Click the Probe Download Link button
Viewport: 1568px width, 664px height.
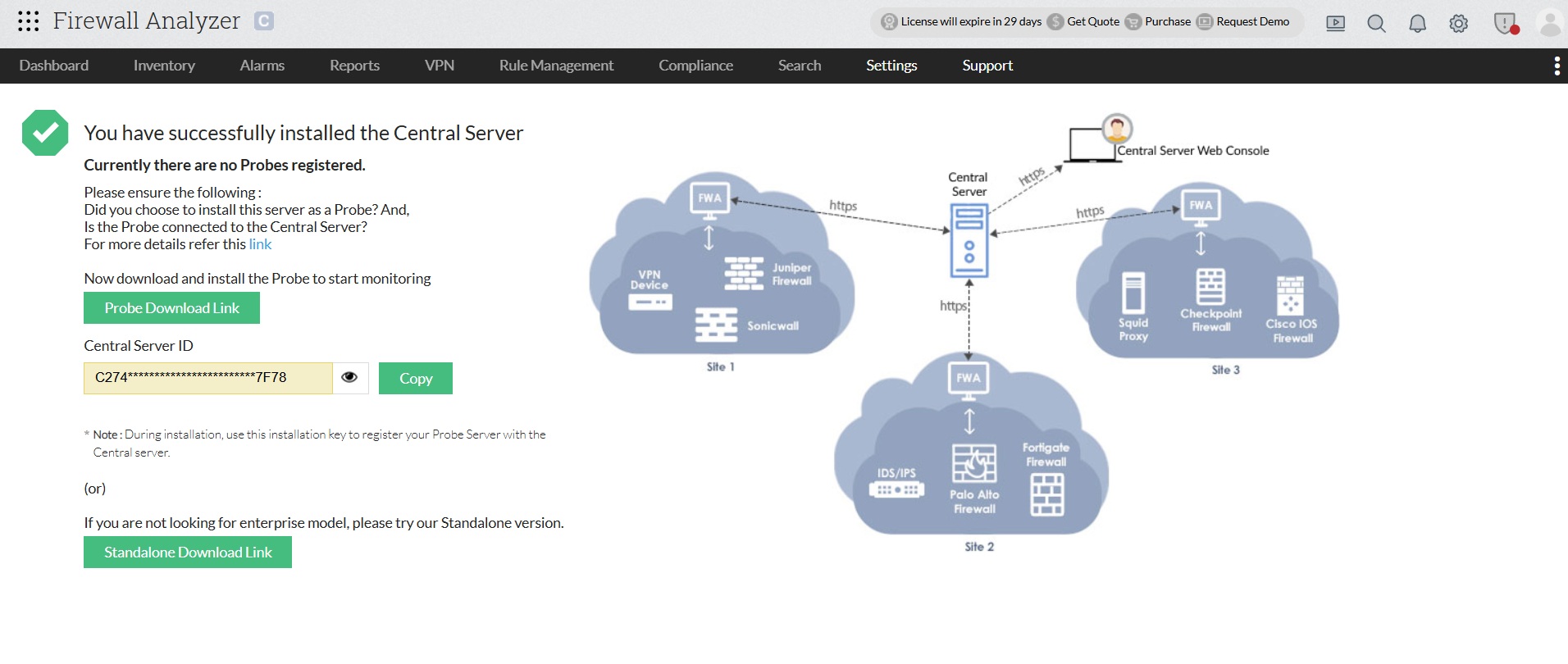point(171,308)
